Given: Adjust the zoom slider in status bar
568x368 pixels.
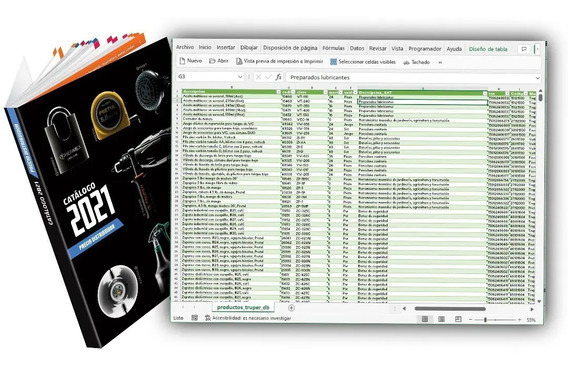Looking at the screenshot, I should coord(485,320).
